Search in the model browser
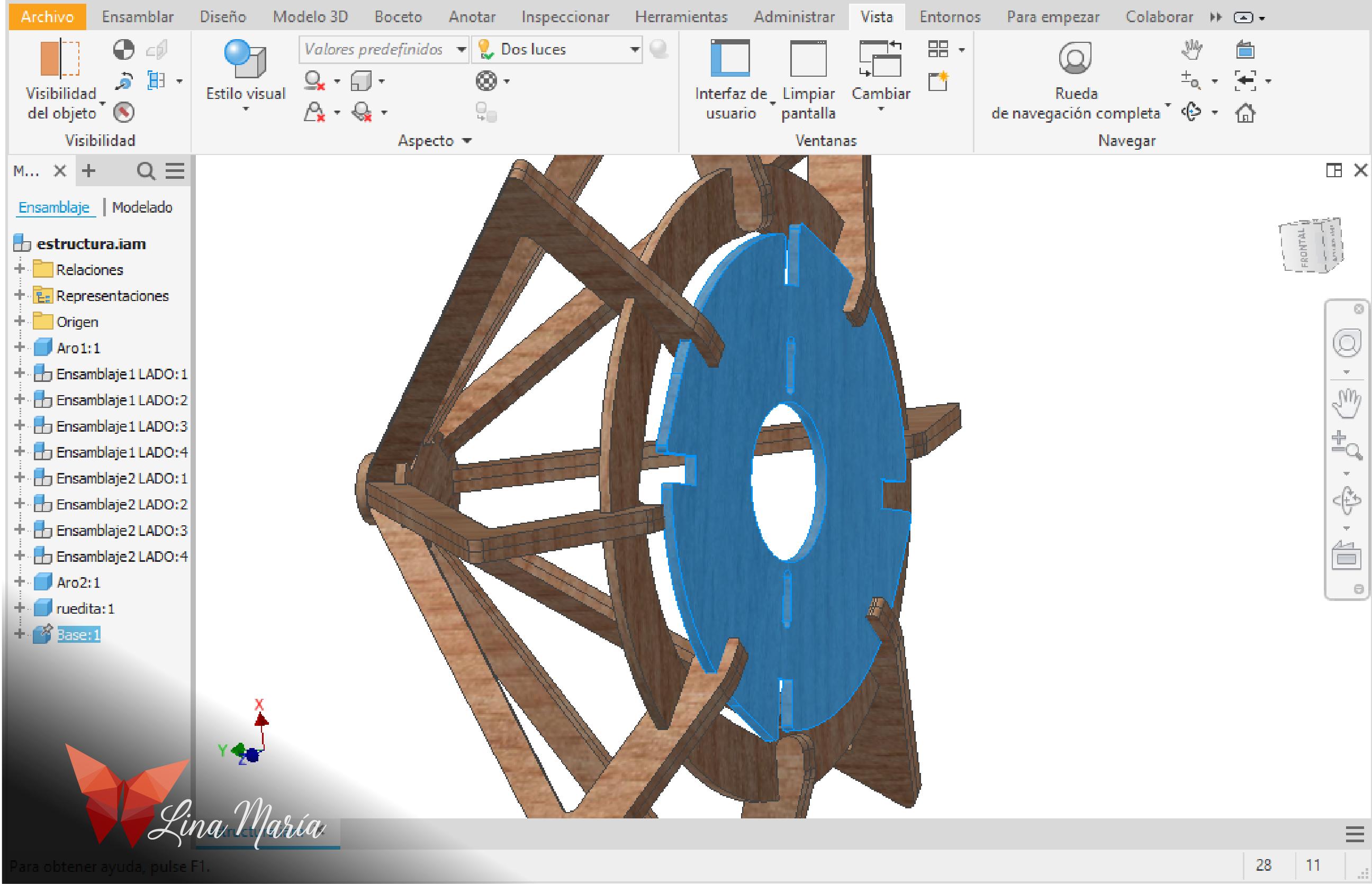The height and width of the screenshot is (884, 1372). click(146, 171)
